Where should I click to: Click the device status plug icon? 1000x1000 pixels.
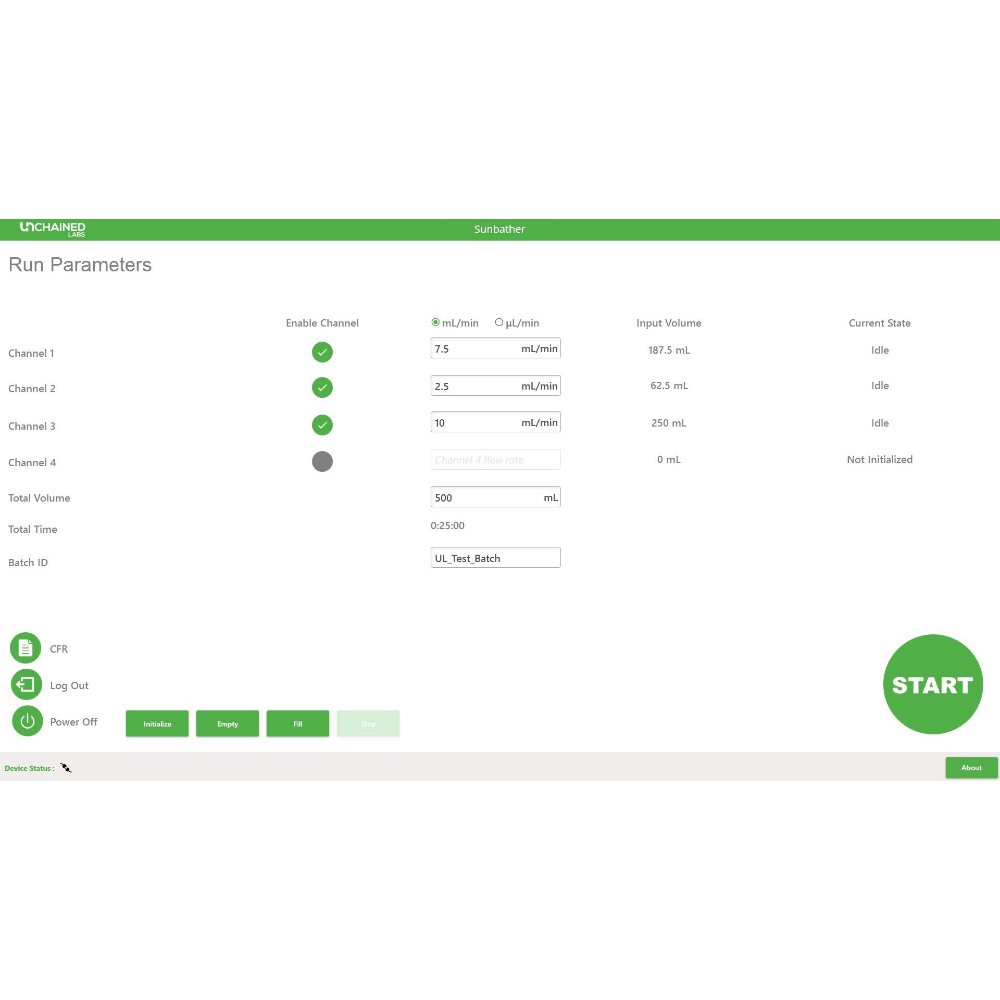click(x=66, y=768)
